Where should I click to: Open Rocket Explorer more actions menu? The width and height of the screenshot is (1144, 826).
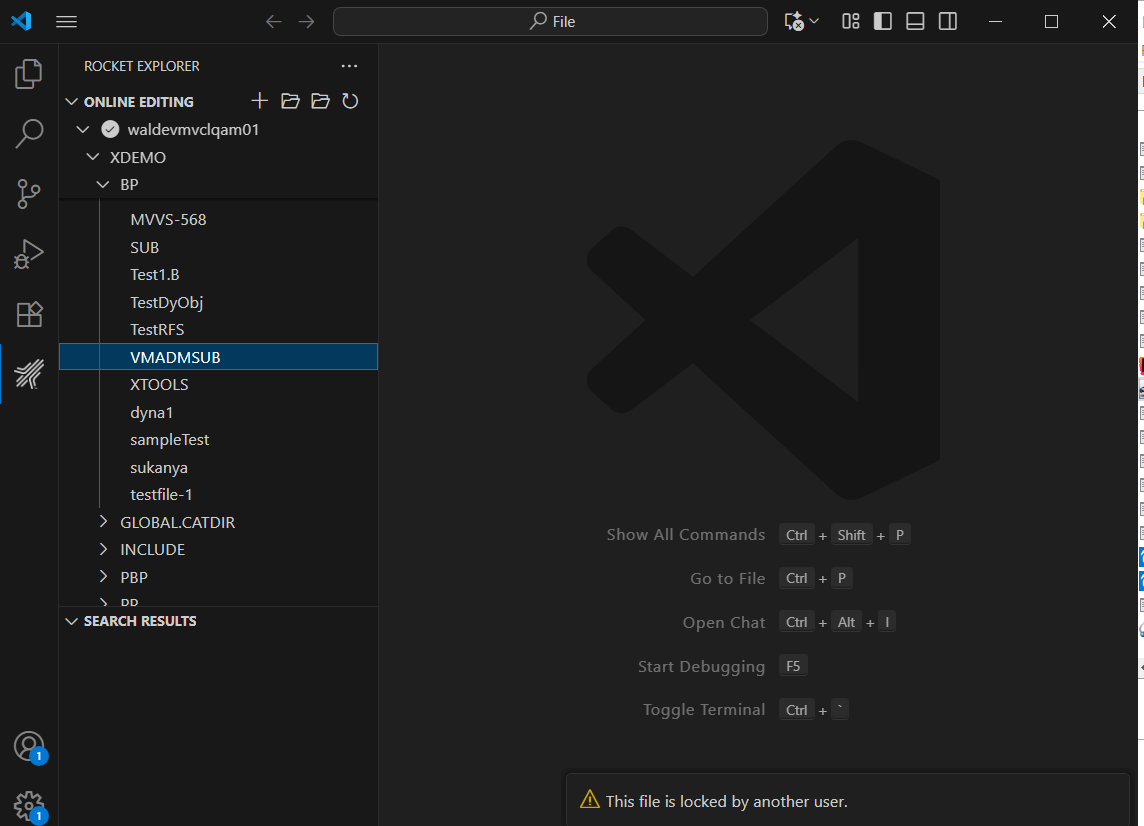(x=349, y=66)
